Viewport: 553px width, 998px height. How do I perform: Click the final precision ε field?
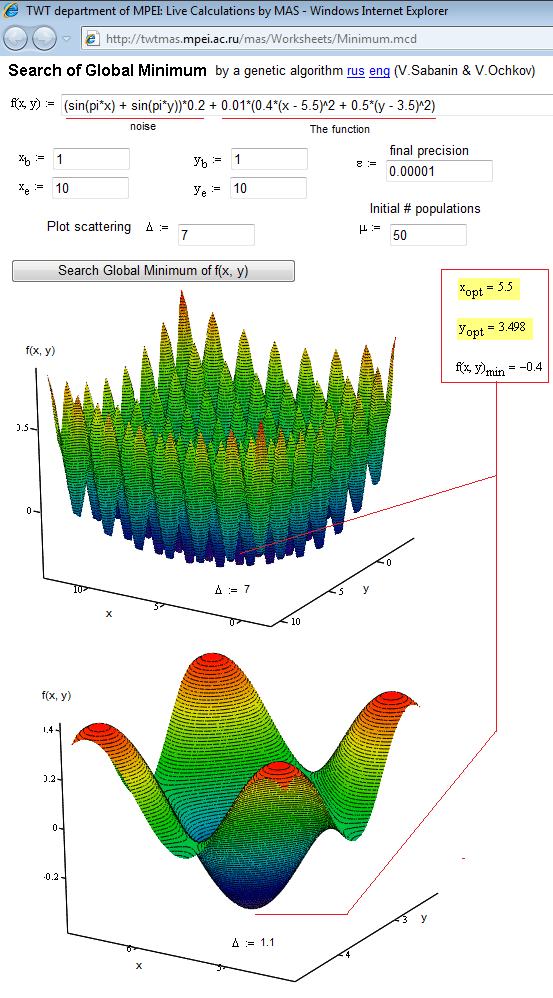point(439,171)
